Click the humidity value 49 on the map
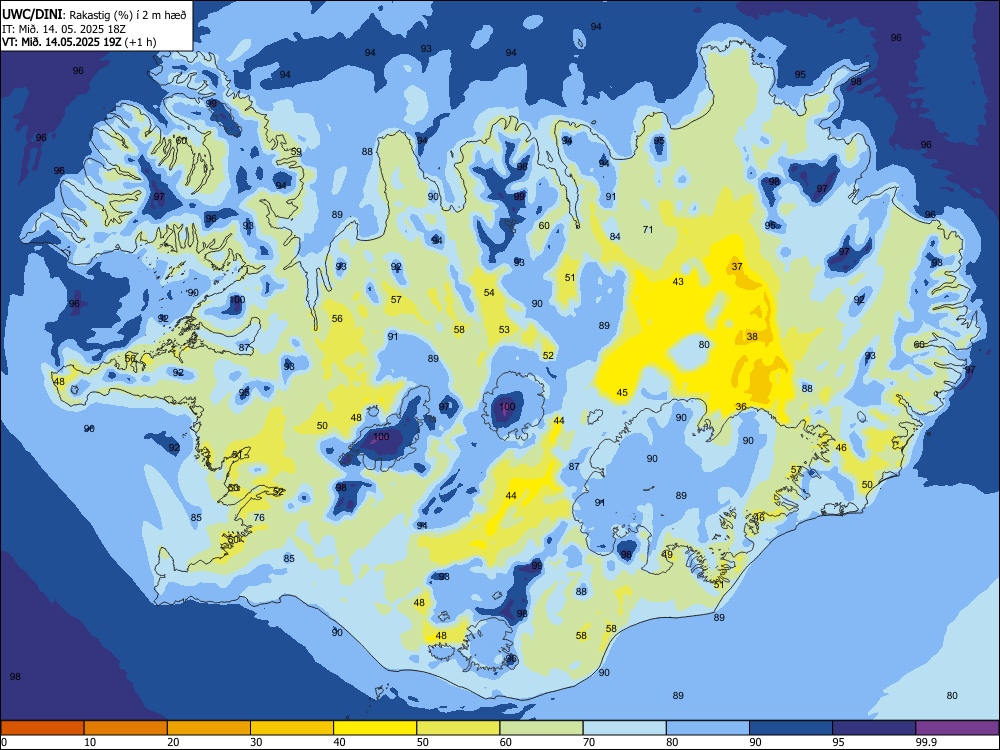Viewport: 1000px width, 750px height. point(667,555)
